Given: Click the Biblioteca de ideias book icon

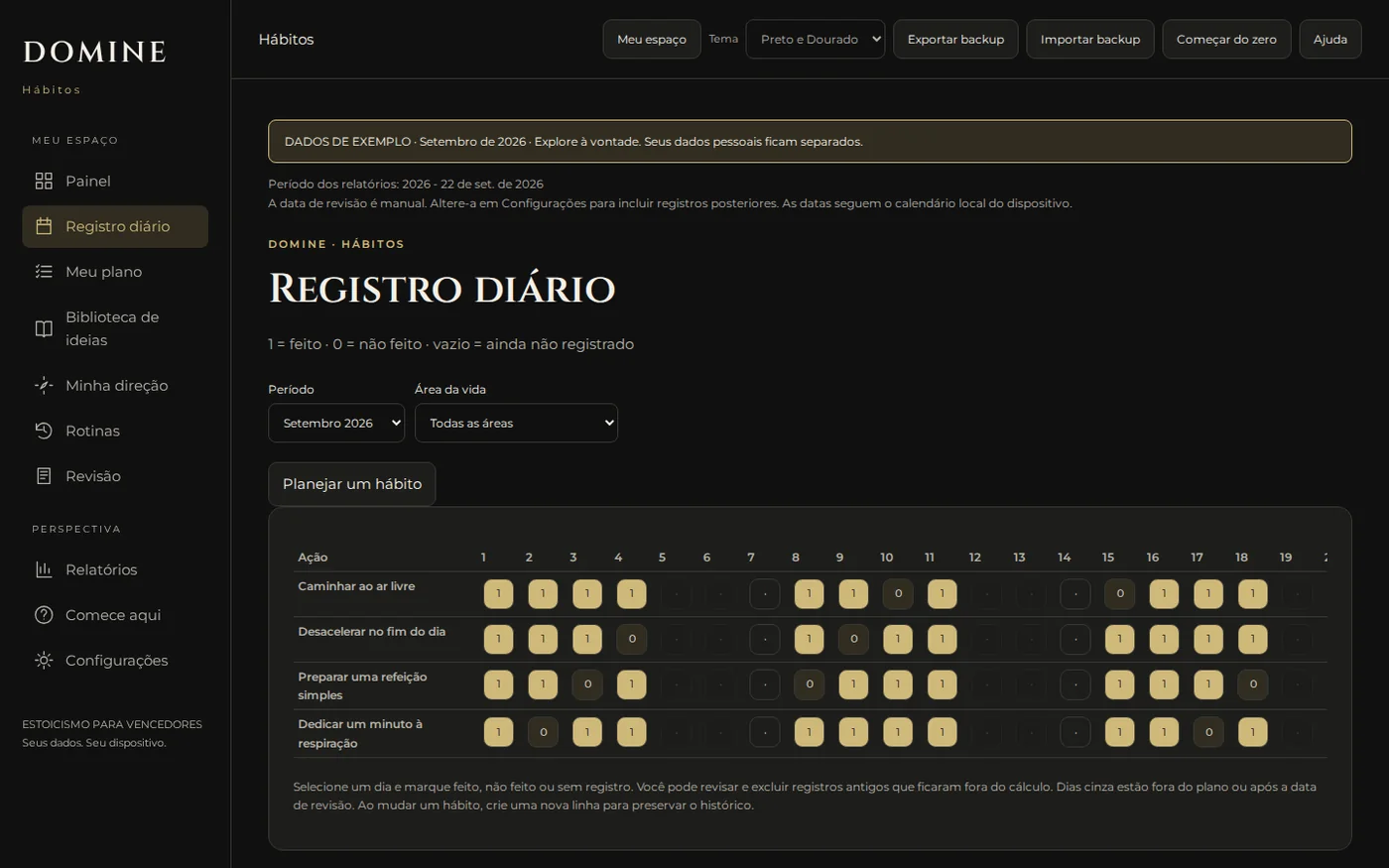Looking at the screenshot, I should click(x=44, y=328).
